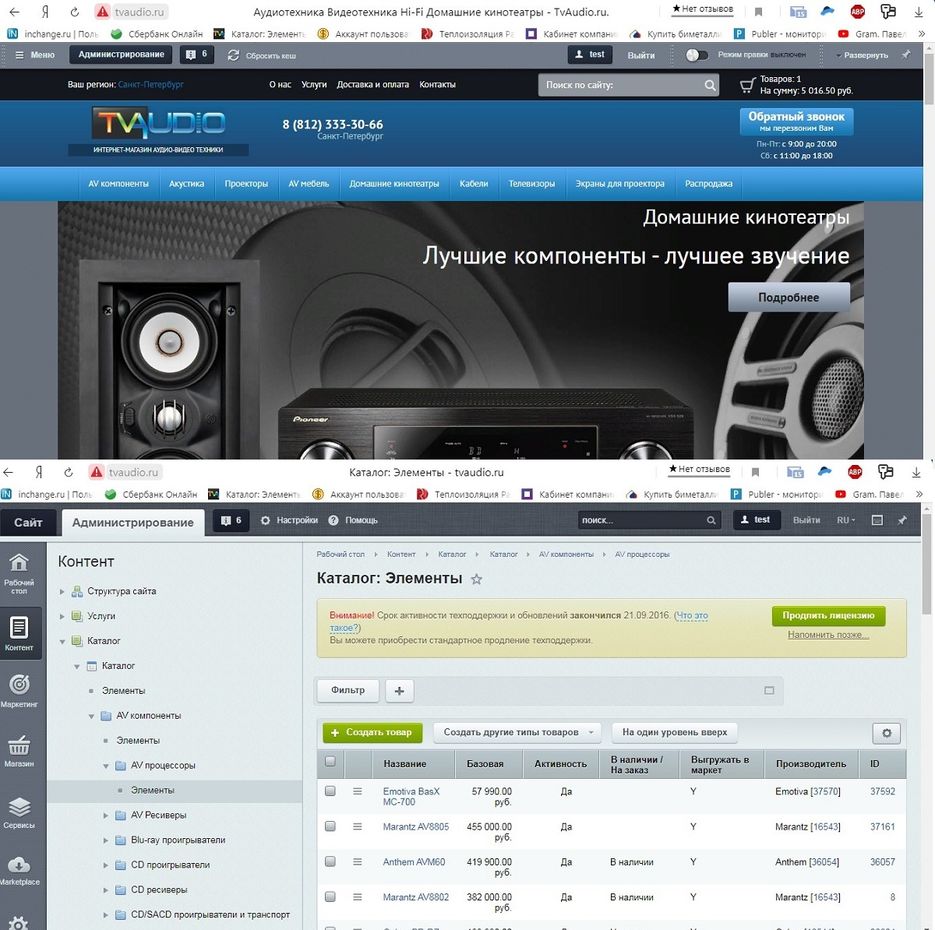Open Акустика site menu item
Viewport: 935px width, 930px height.
[x=187, y=184]
